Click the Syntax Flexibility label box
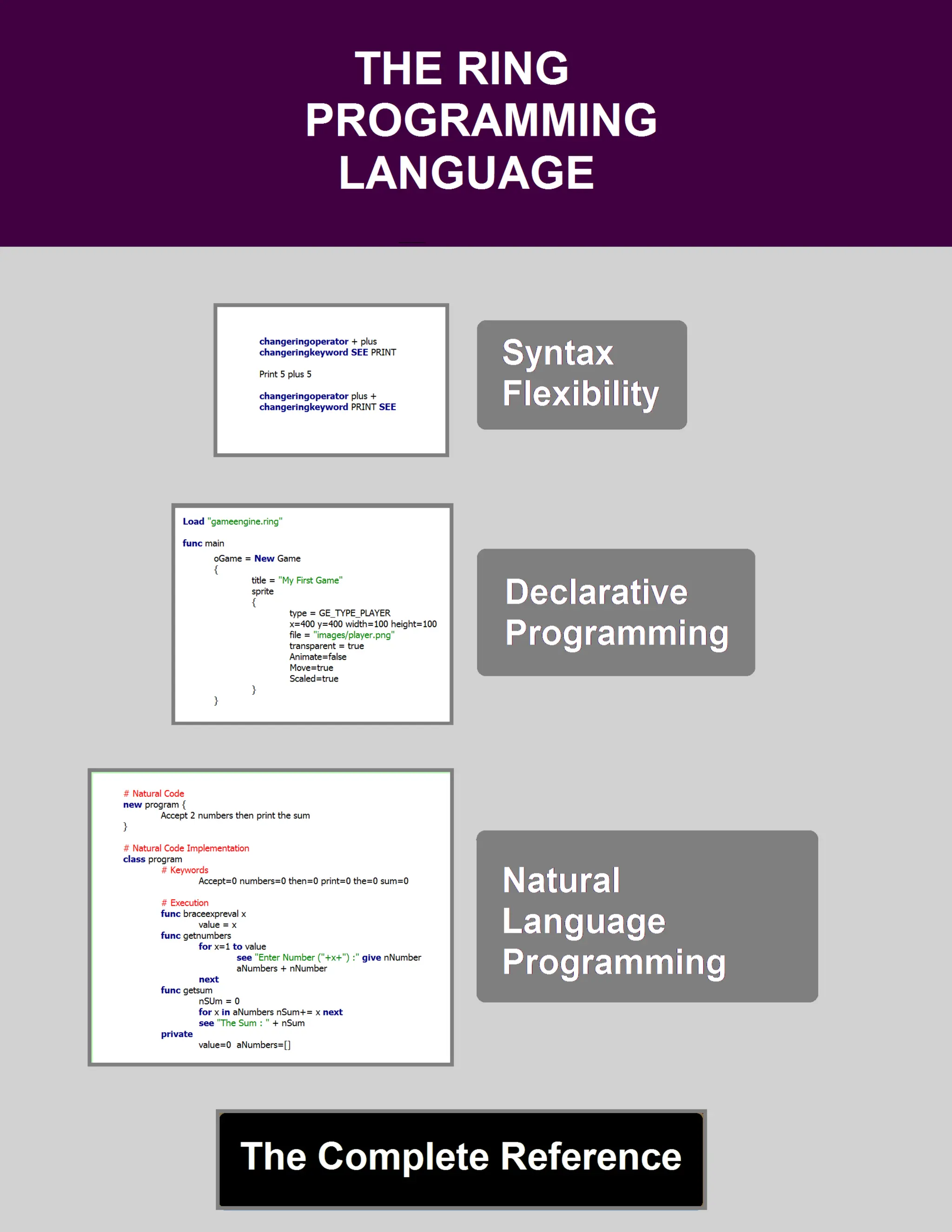Image resolution: width=952 pixels, height=1232 pixels. (582, 375)
